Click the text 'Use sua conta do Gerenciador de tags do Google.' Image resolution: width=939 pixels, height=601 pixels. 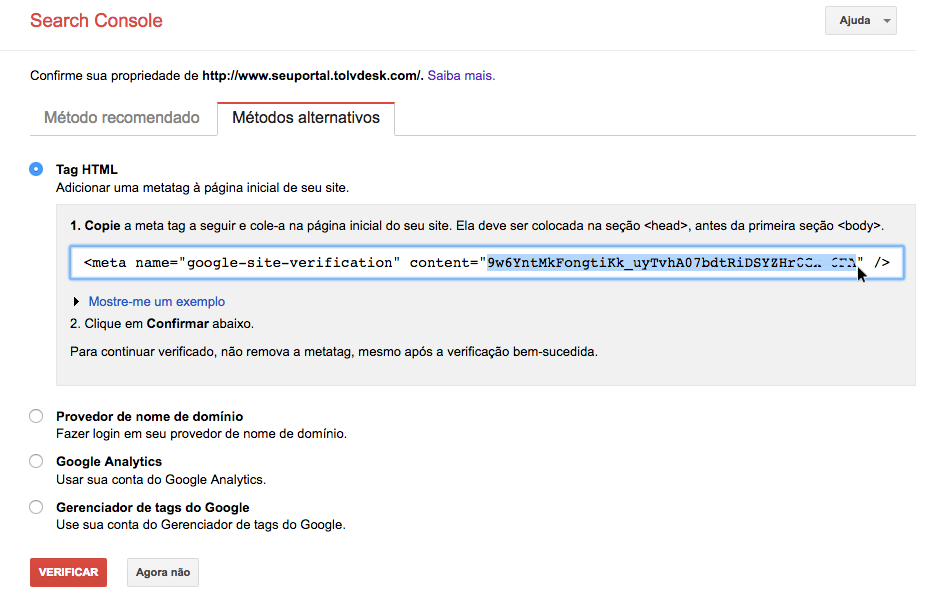tap(201, 524)
